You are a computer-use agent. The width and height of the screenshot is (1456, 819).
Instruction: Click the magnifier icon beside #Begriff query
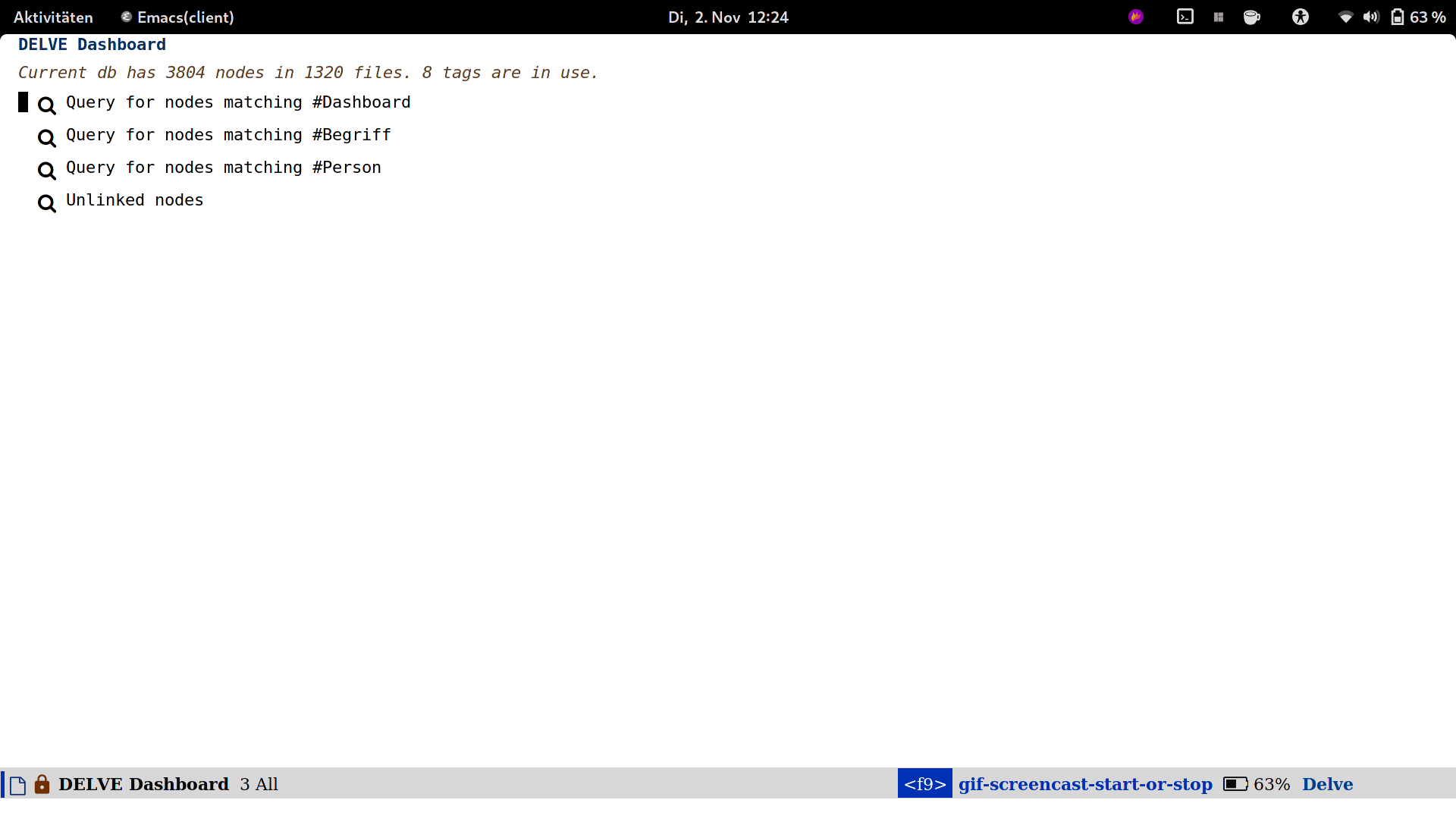46,137
